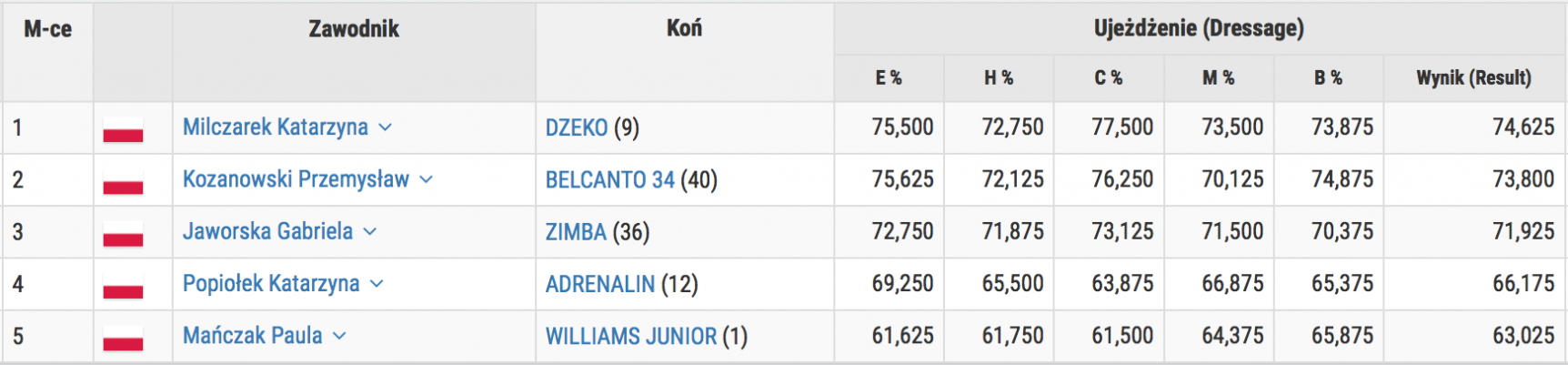Open horse link BELCANTO 34
The image size is (1568, 365).
click(x=609, y=180)
